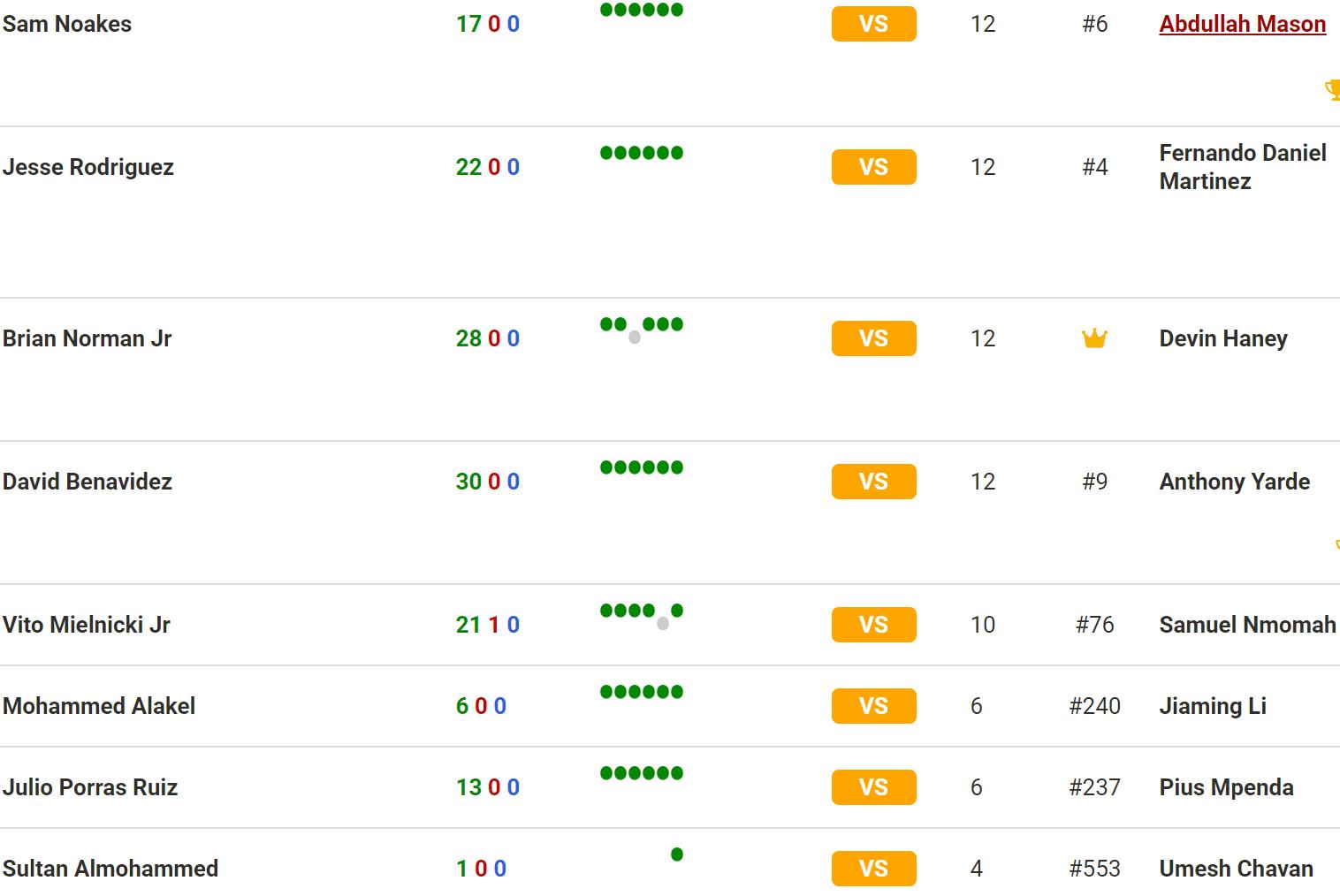This screenshot has height=896, width=1340.
Task: Open the Brian Norman Jr vs Devin Haney matchup
Action: (873, 338)
